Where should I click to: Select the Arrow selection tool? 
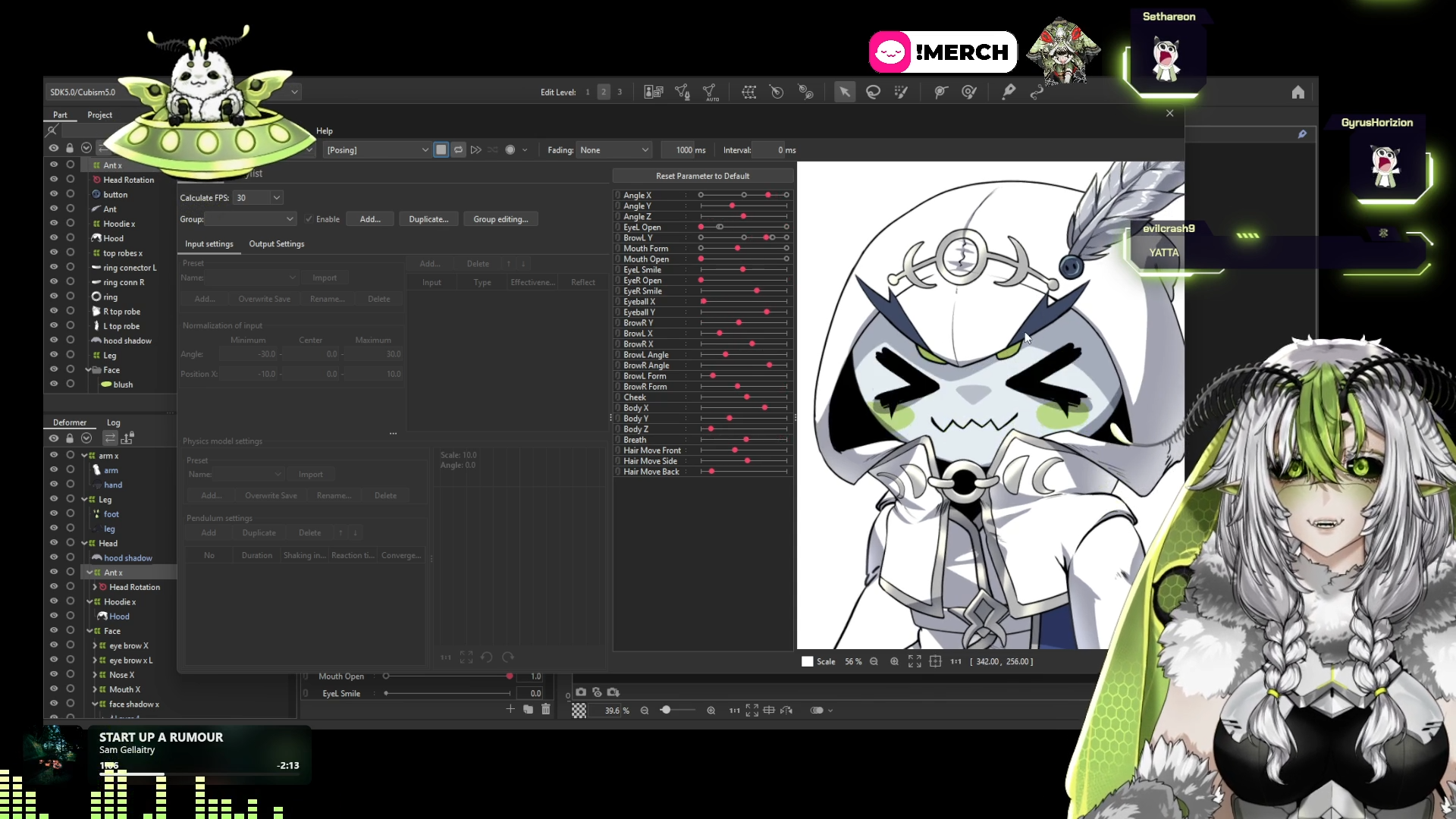point(844,92)
